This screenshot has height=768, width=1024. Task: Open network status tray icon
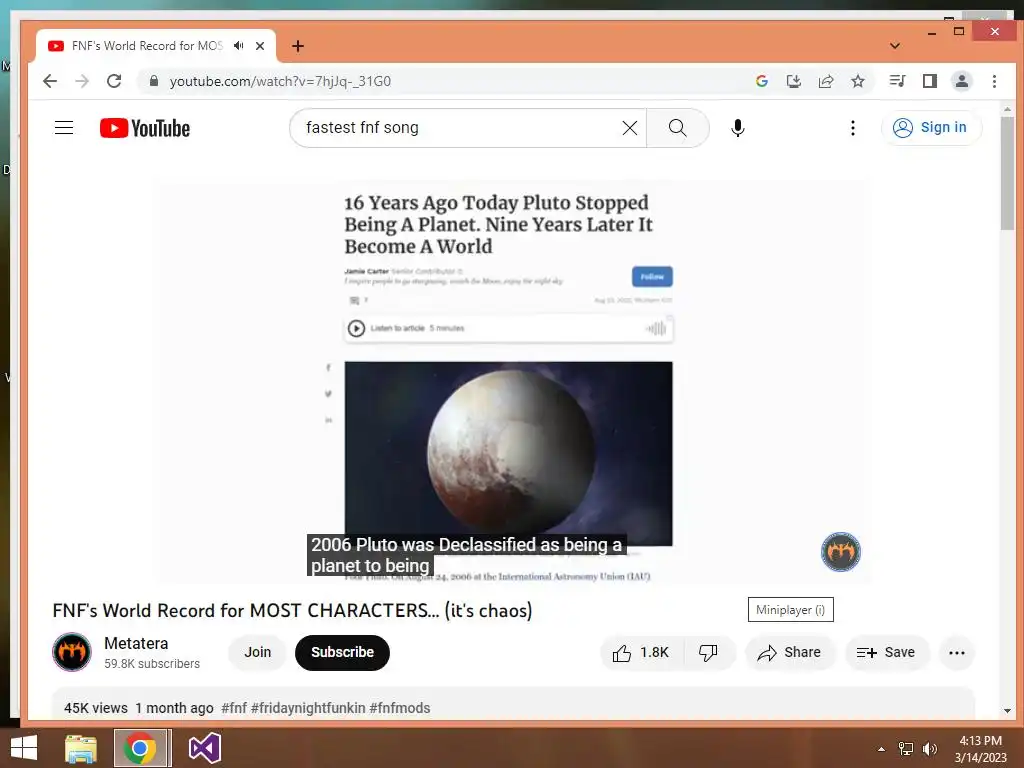pos(906,749)
